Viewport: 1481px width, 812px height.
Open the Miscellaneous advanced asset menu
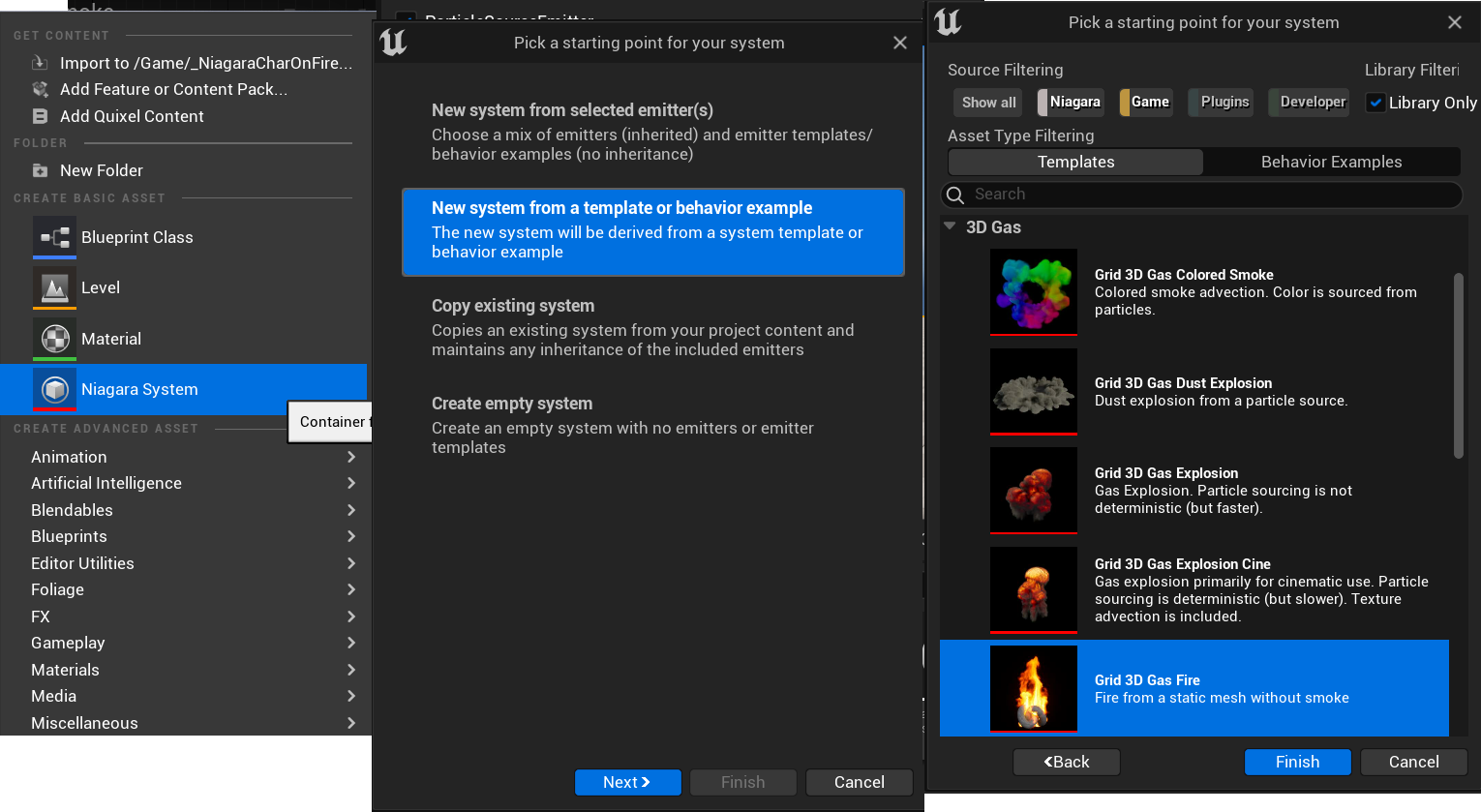(184, 723)
